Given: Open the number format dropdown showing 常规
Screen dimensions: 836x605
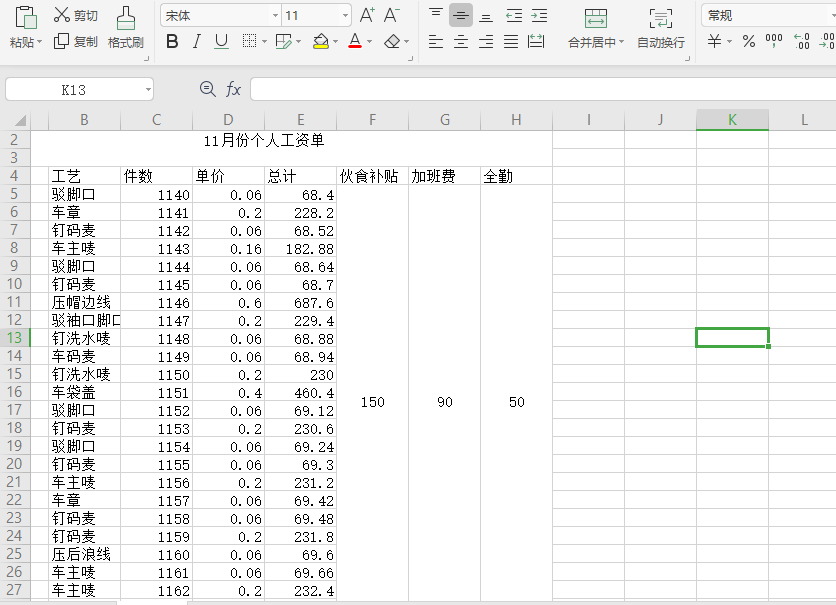Looking at the screenshot, I should 768,15.
